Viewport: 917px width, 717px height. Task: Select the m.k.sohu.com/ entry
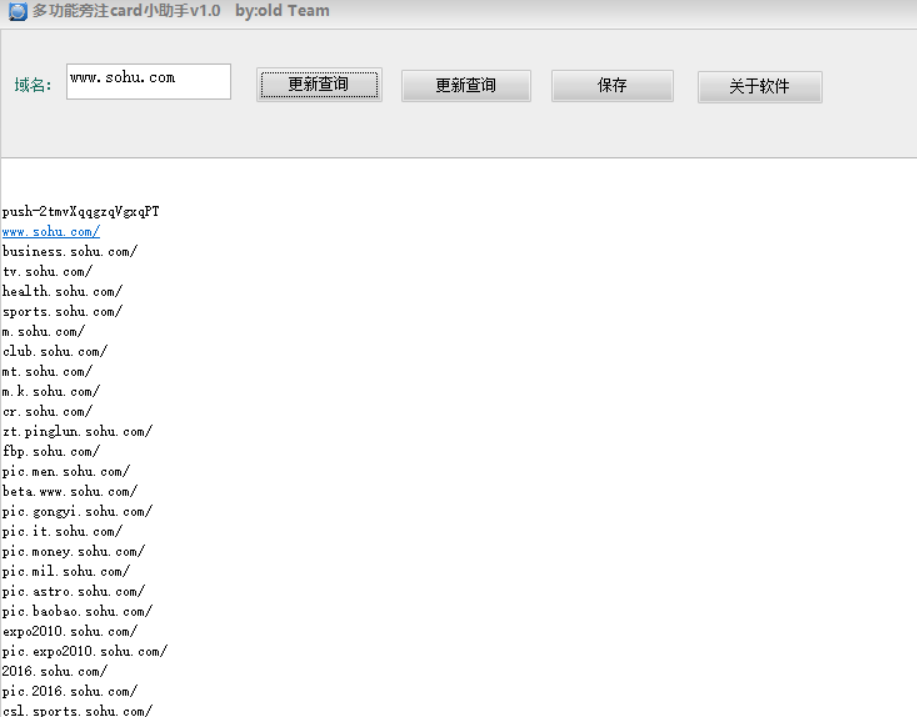(51, 391)
